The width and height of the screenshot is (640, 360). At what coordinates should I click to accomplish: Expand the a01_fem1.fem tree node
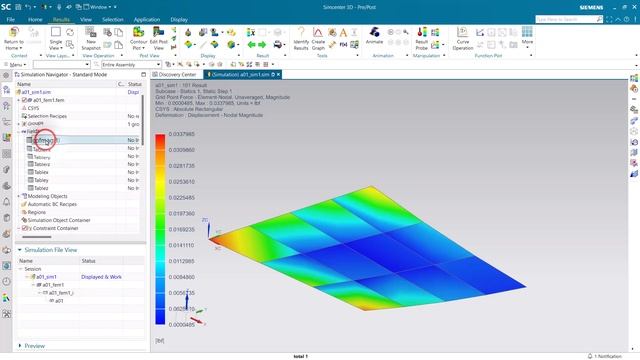18,100
